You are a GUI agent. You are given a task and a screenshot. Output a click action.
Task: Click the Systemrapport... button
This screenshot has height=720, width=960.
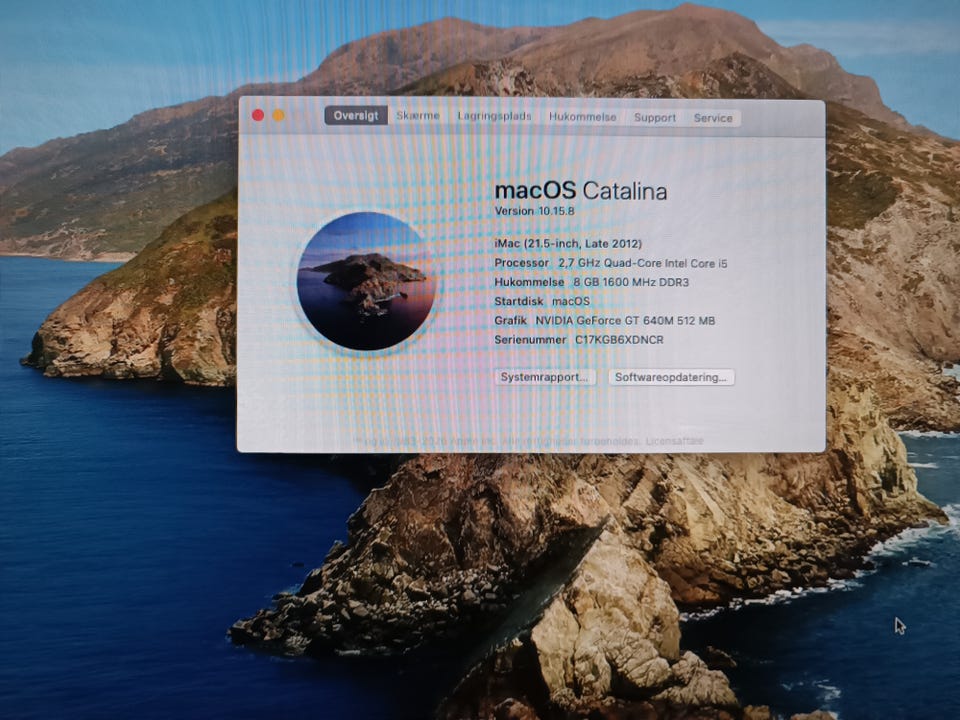[544, 377]
